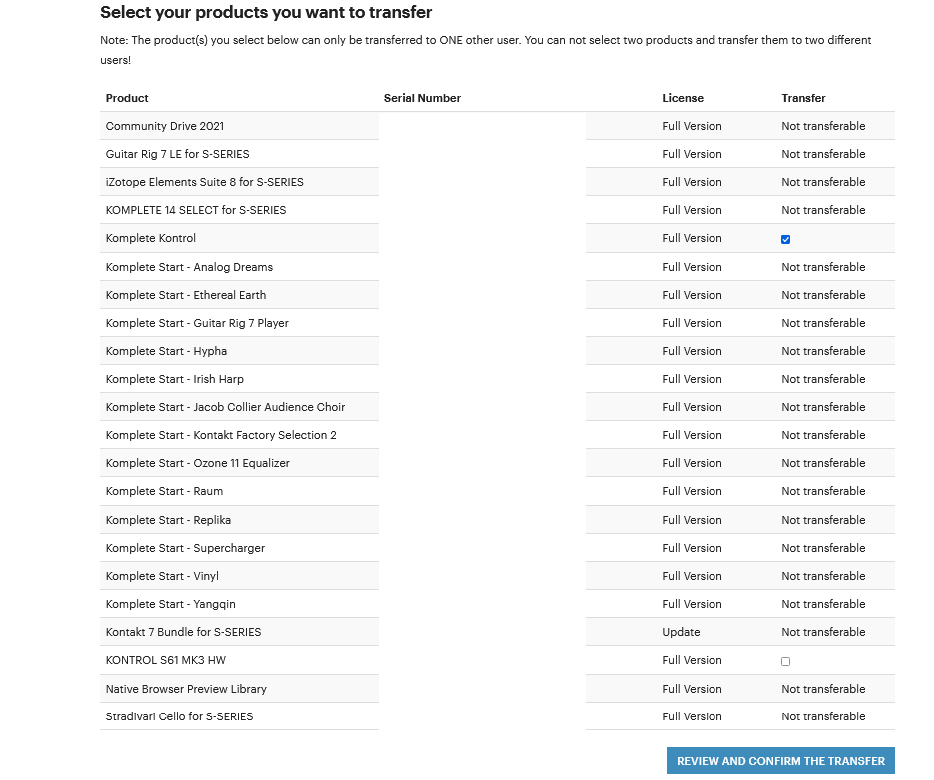Select Komplete Start - Ozone 11 Equalizer

[198, 464]
